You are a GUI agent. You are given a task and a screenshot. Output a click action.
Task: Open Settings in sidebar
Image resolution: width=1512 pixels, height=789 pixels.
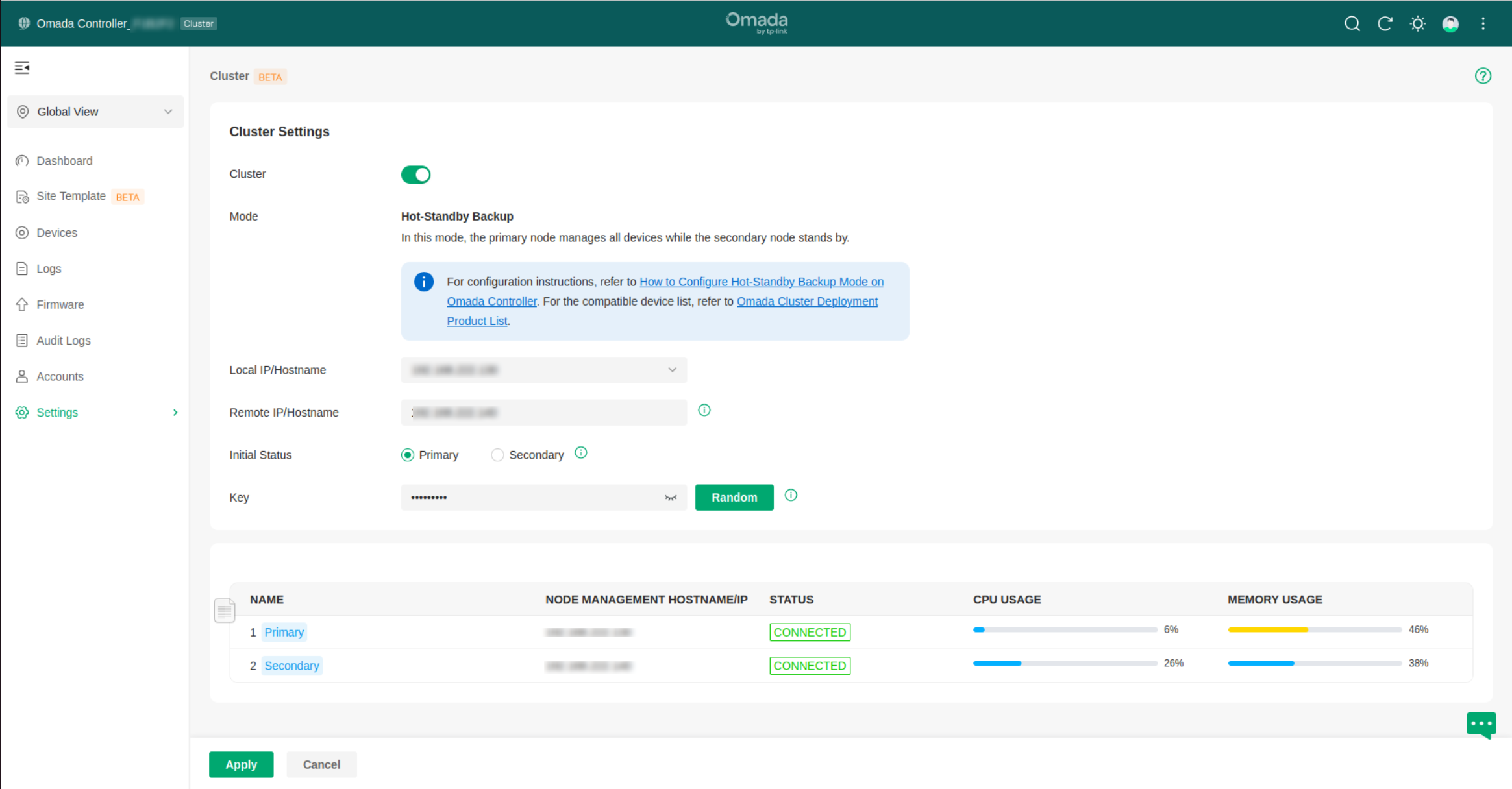click(57, 413)
